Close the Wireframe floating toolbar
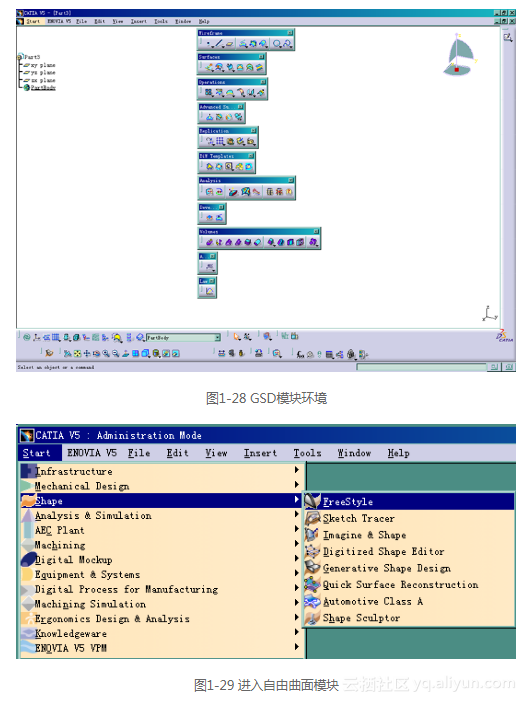Viewport: 526px width, 703px height. tap(290, 33)
